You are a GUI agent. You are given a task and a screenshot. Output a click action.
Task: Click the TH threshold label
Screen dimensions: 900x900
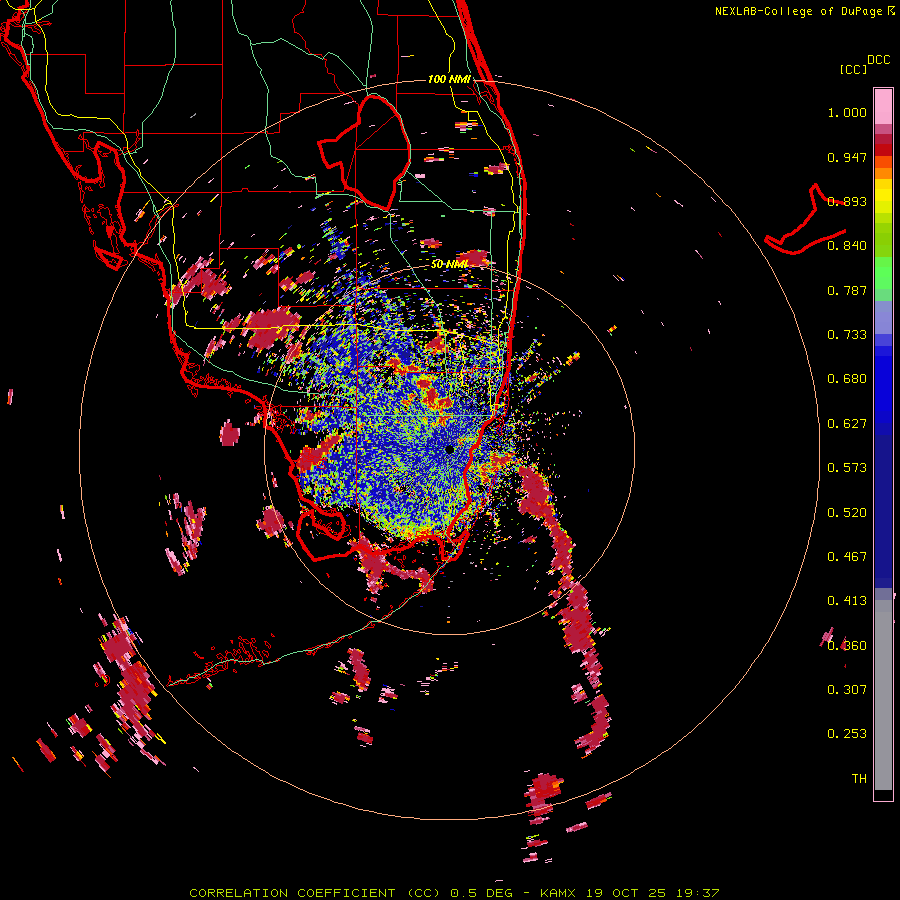(x=859, y=779)
